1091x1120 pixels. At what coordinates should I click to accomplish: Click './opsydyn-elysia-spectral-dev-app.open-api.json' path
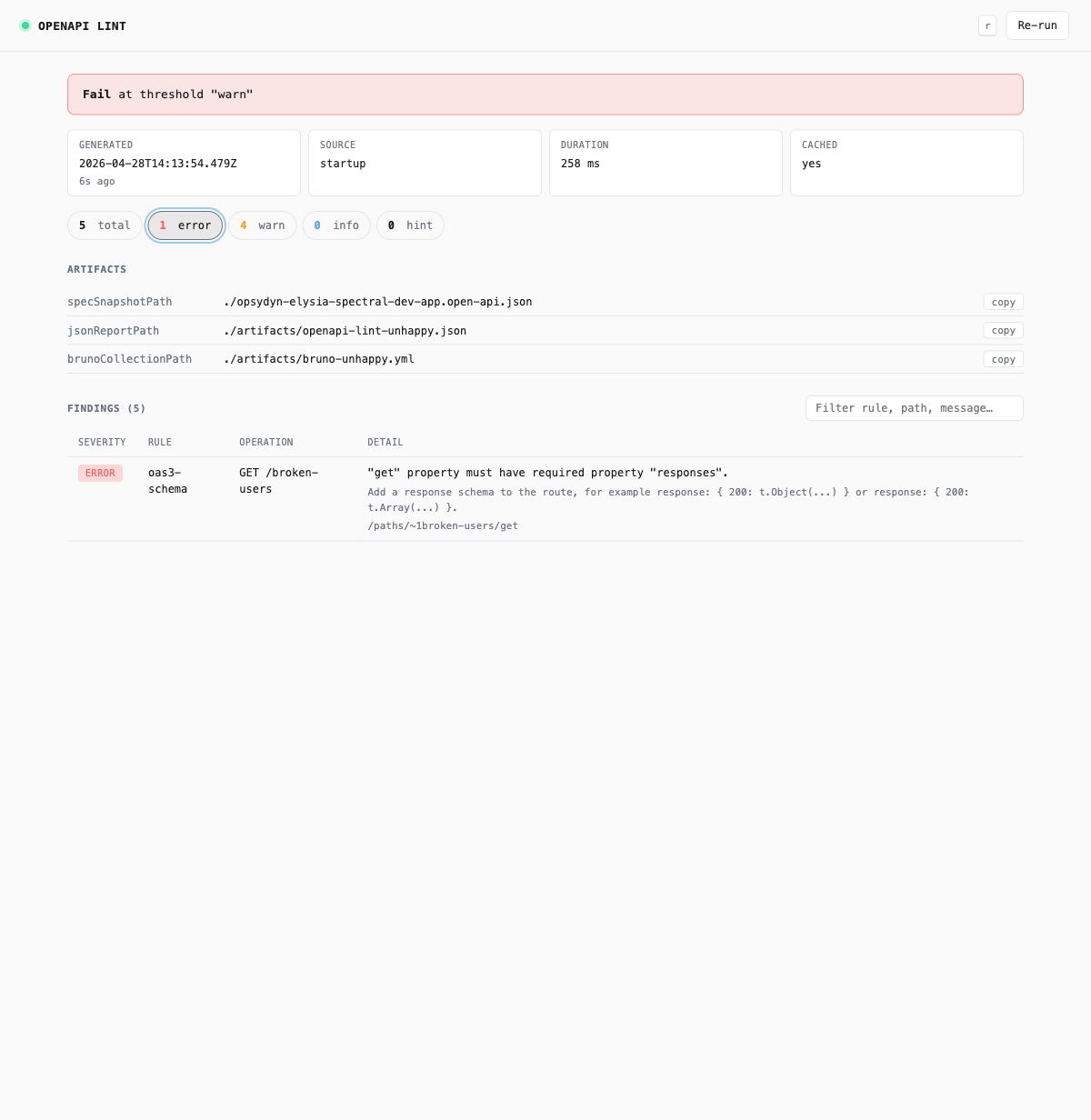coord(378,302)
